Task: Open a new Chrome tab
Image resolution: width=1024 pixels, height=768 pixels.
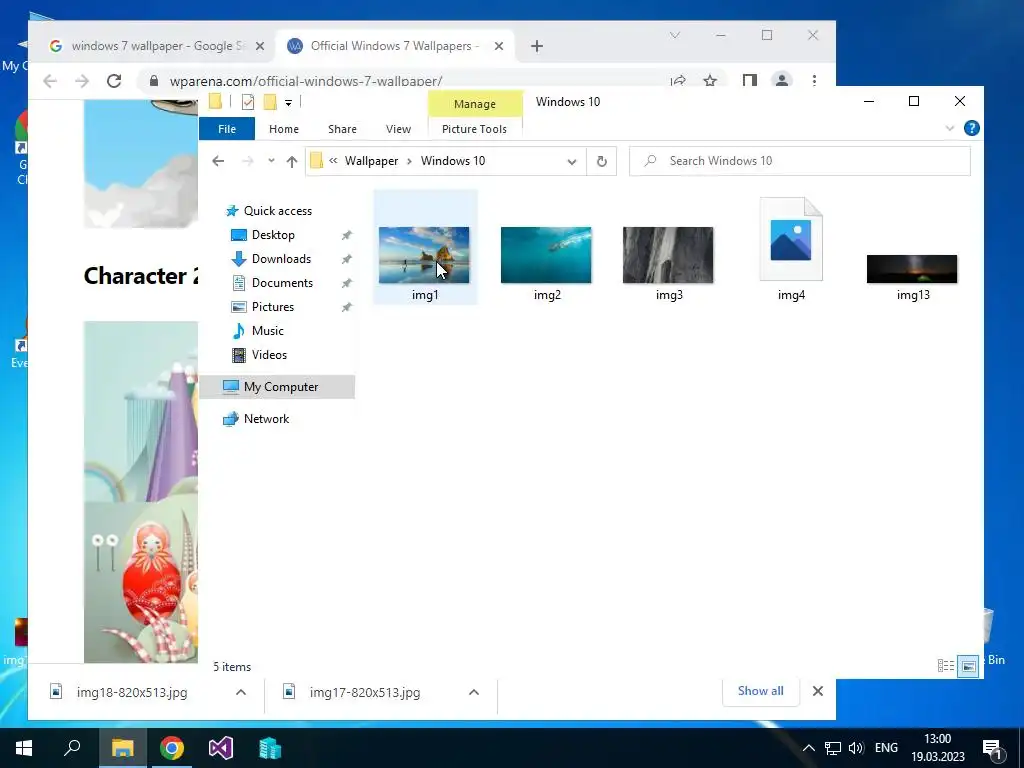Action: coord(537,46)
